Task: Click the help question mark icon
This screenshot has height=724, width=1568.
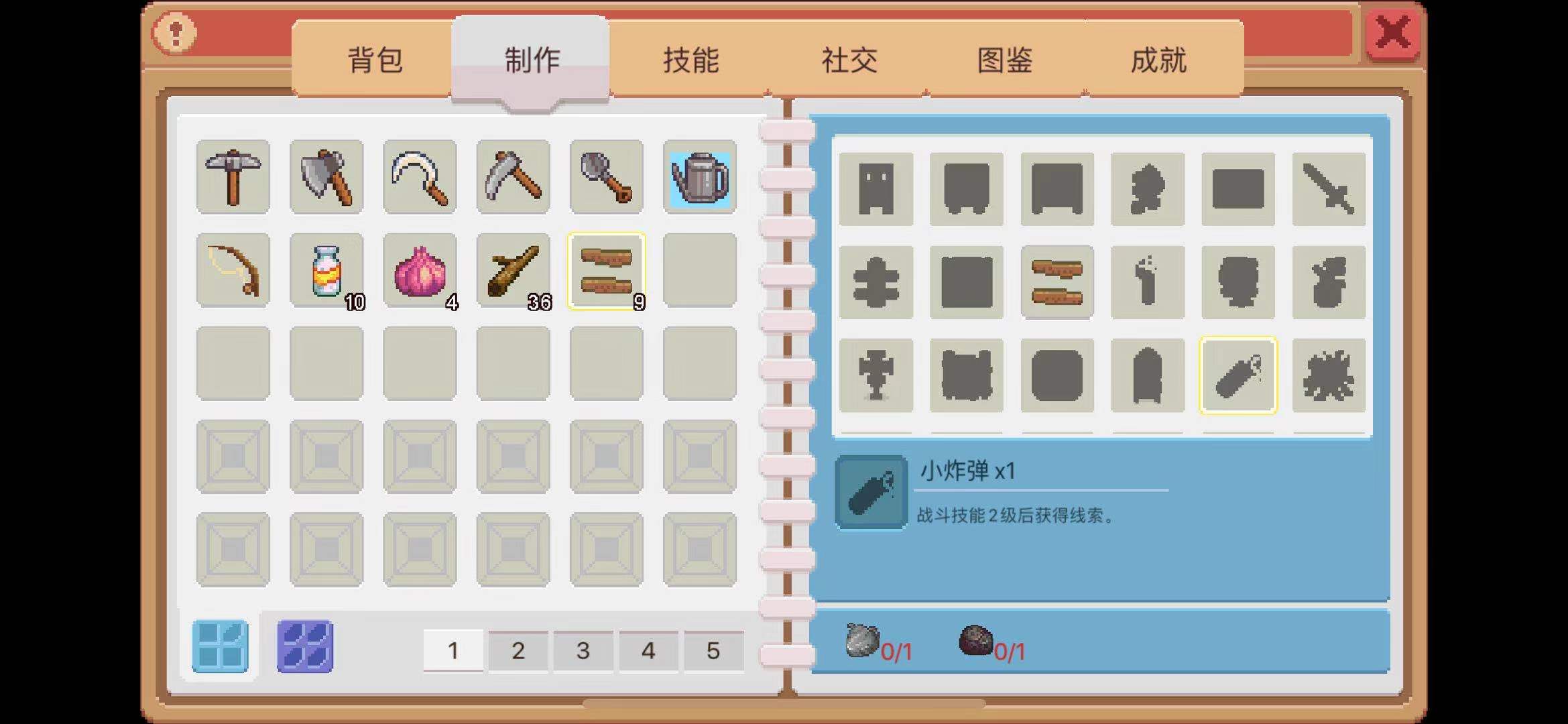Action: (174, 32)
